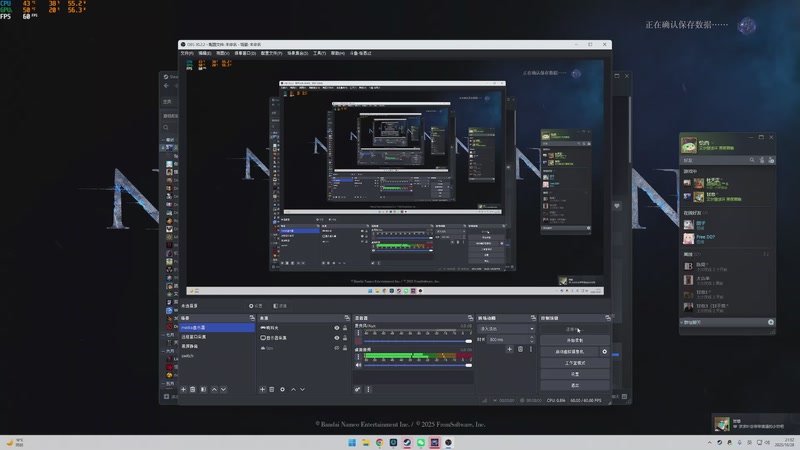800x450 pixels.
Task: Create group chat with plus icon in Steam
Action: click(771, 322)
